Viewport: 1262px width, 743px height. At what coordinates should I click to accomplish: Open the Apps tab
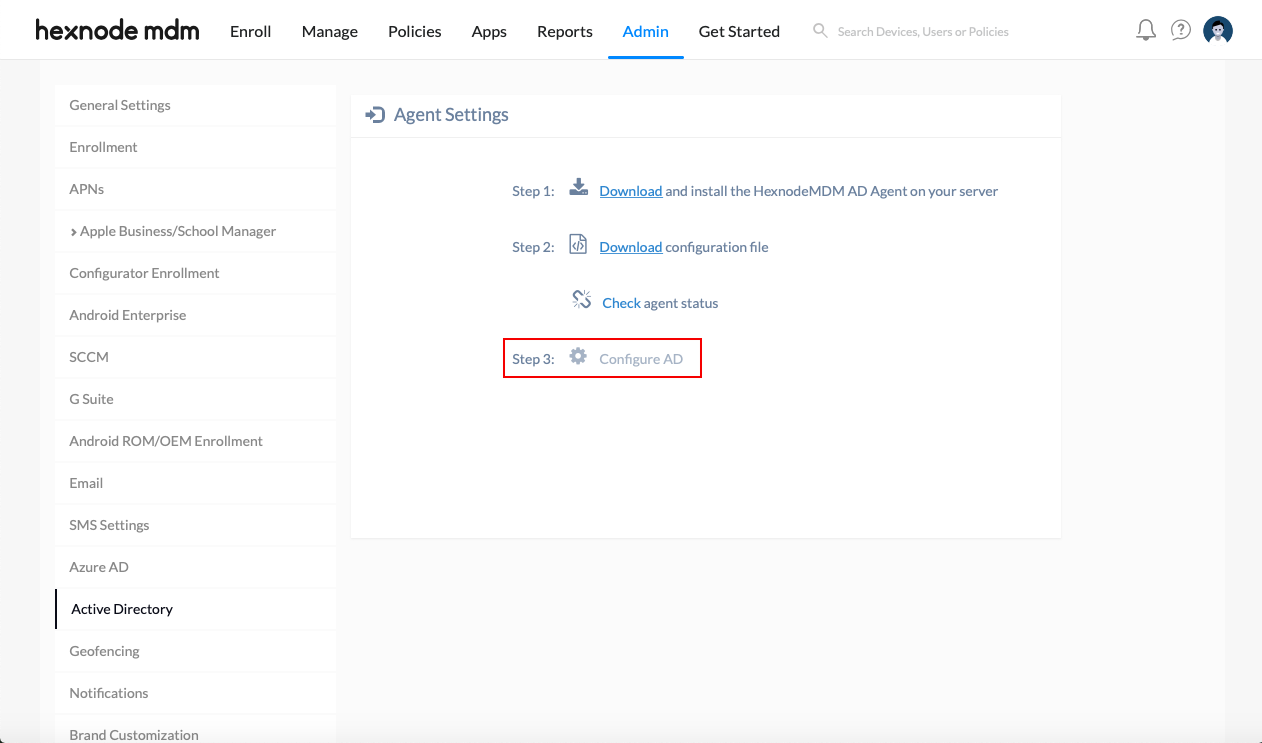click(489, 31)
